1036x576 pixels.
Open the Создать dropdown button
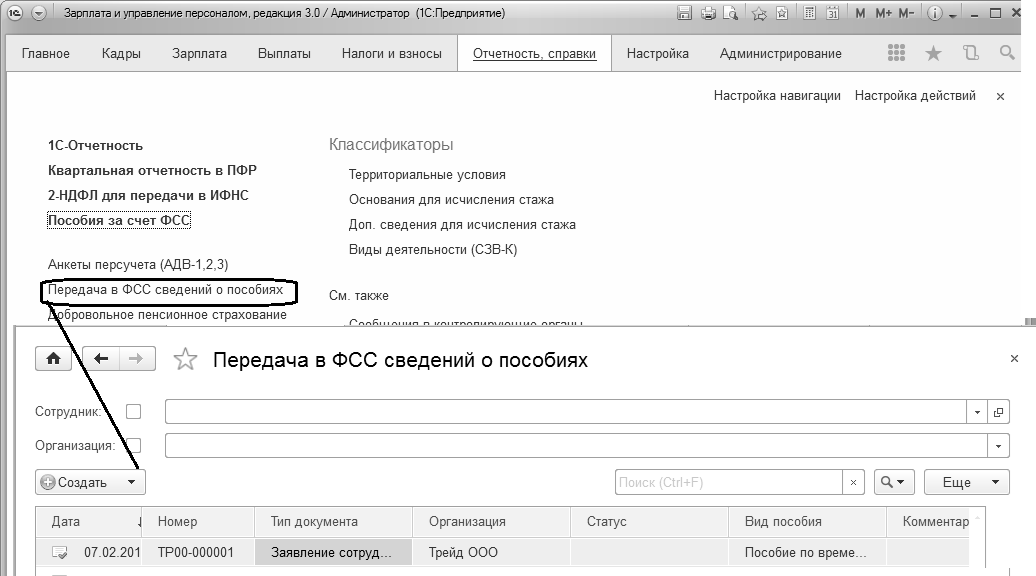(90, 482)
